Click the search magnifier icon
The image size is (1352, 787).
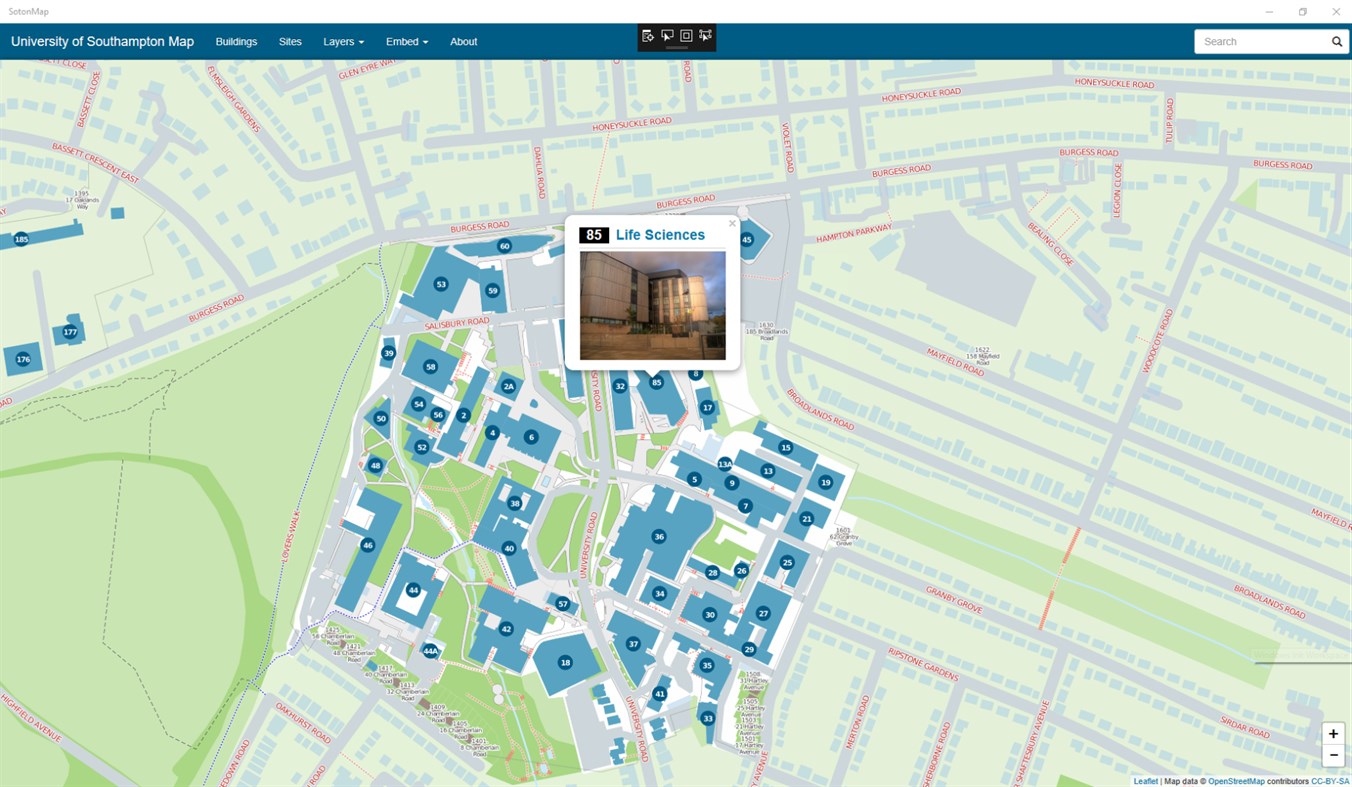click(x=1337, y=41)
